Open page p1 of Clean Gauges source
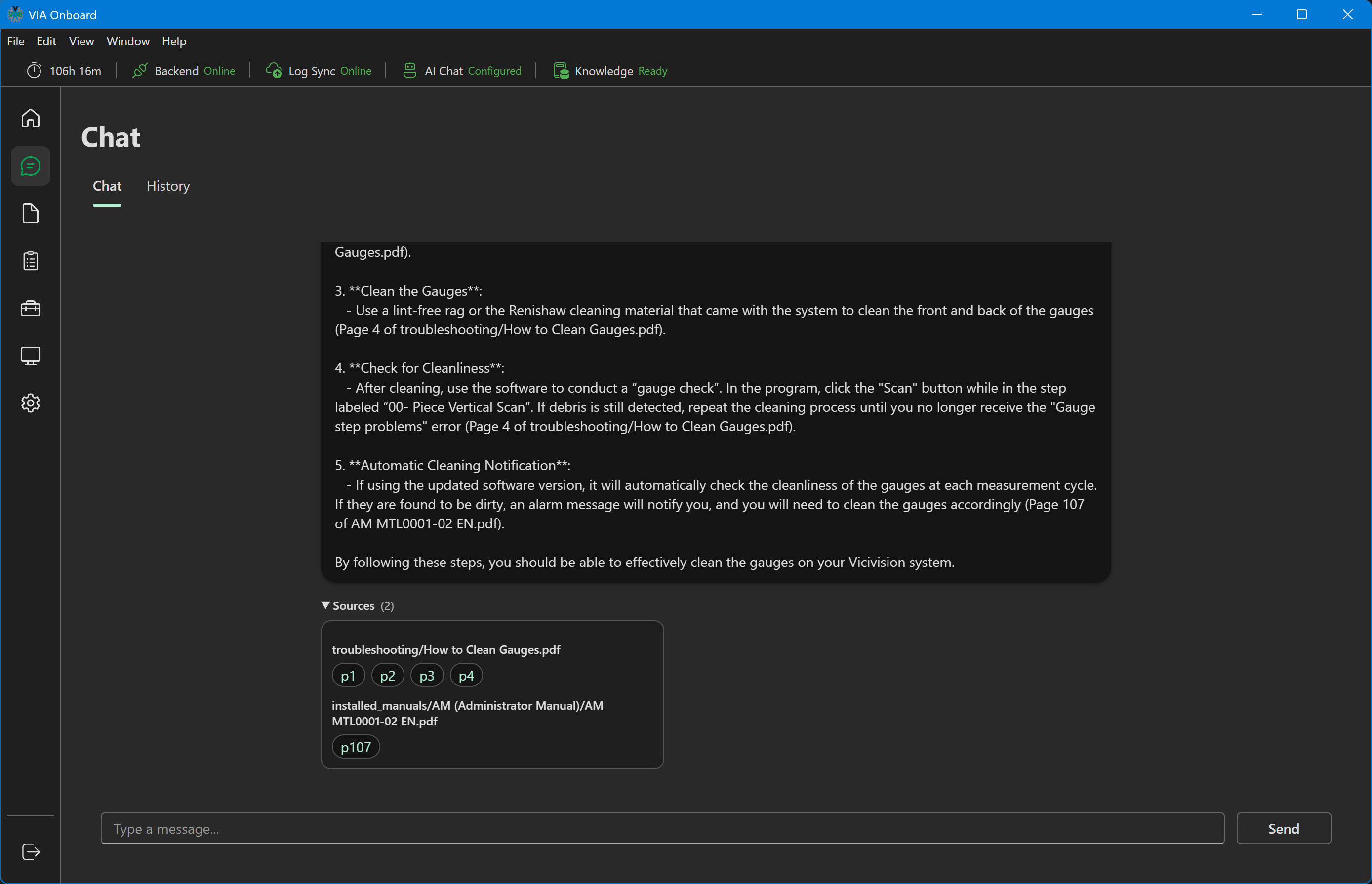This screenshot has width=1372, height=884. coord(348,676)
